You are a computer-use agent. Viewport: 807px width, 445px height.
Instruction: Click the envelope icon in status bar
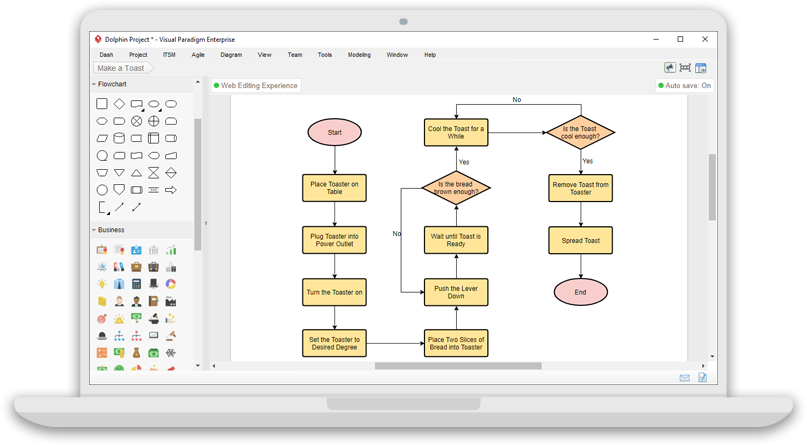click(685, 378)
